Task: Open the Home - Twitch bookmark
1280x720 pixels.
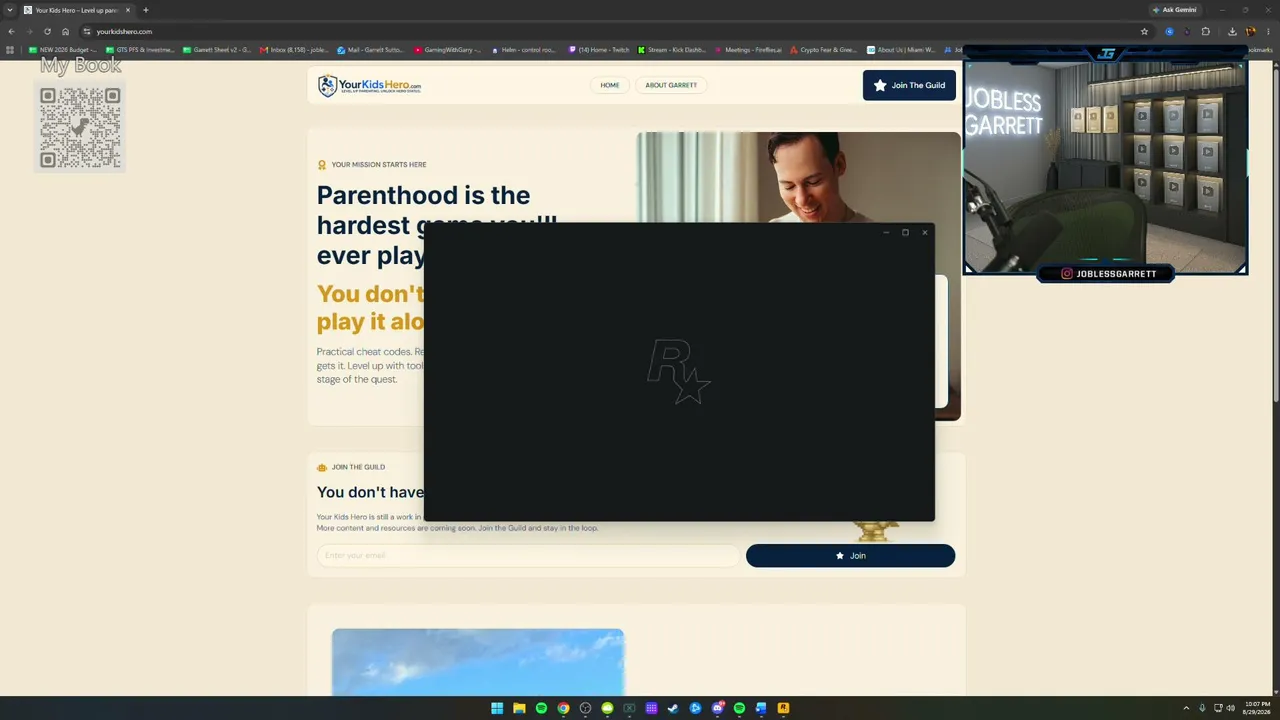Action: pos(599,50)
